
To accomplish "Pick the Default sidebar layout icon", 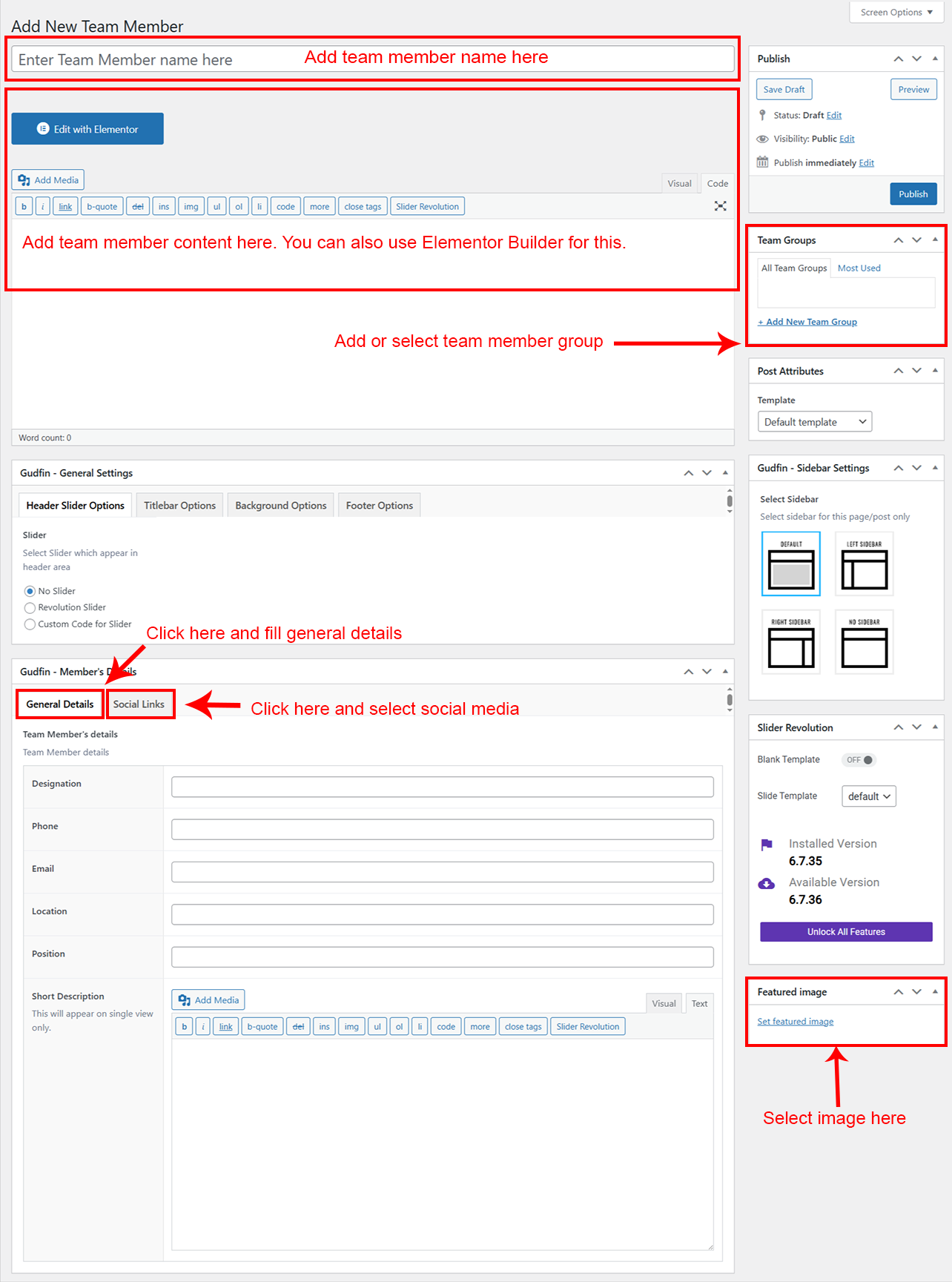I will [790, 564].
